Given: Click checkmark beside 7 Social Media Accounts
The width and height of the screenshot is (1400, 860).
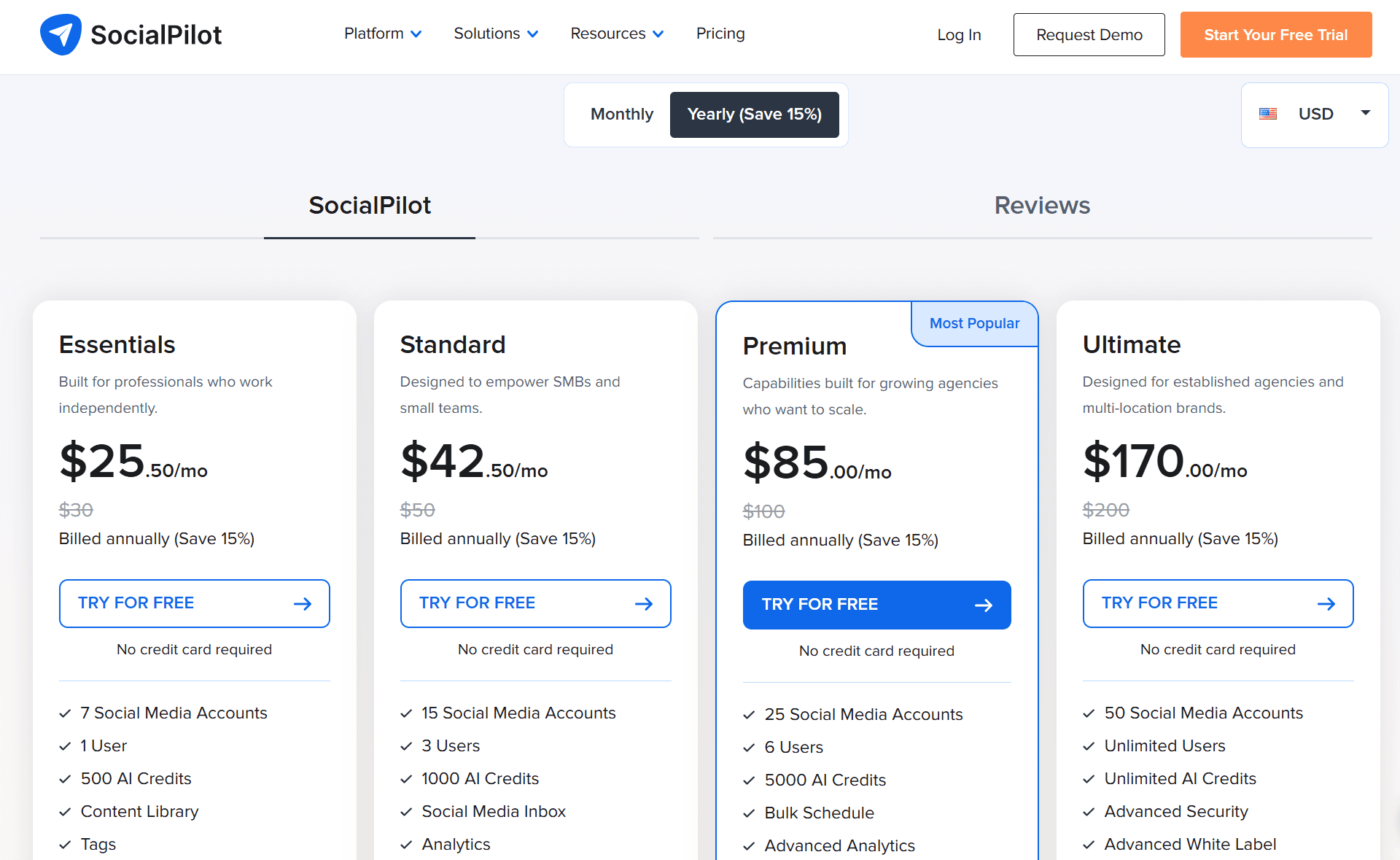Looking at the screenshot, I should (x=65, y=713).
